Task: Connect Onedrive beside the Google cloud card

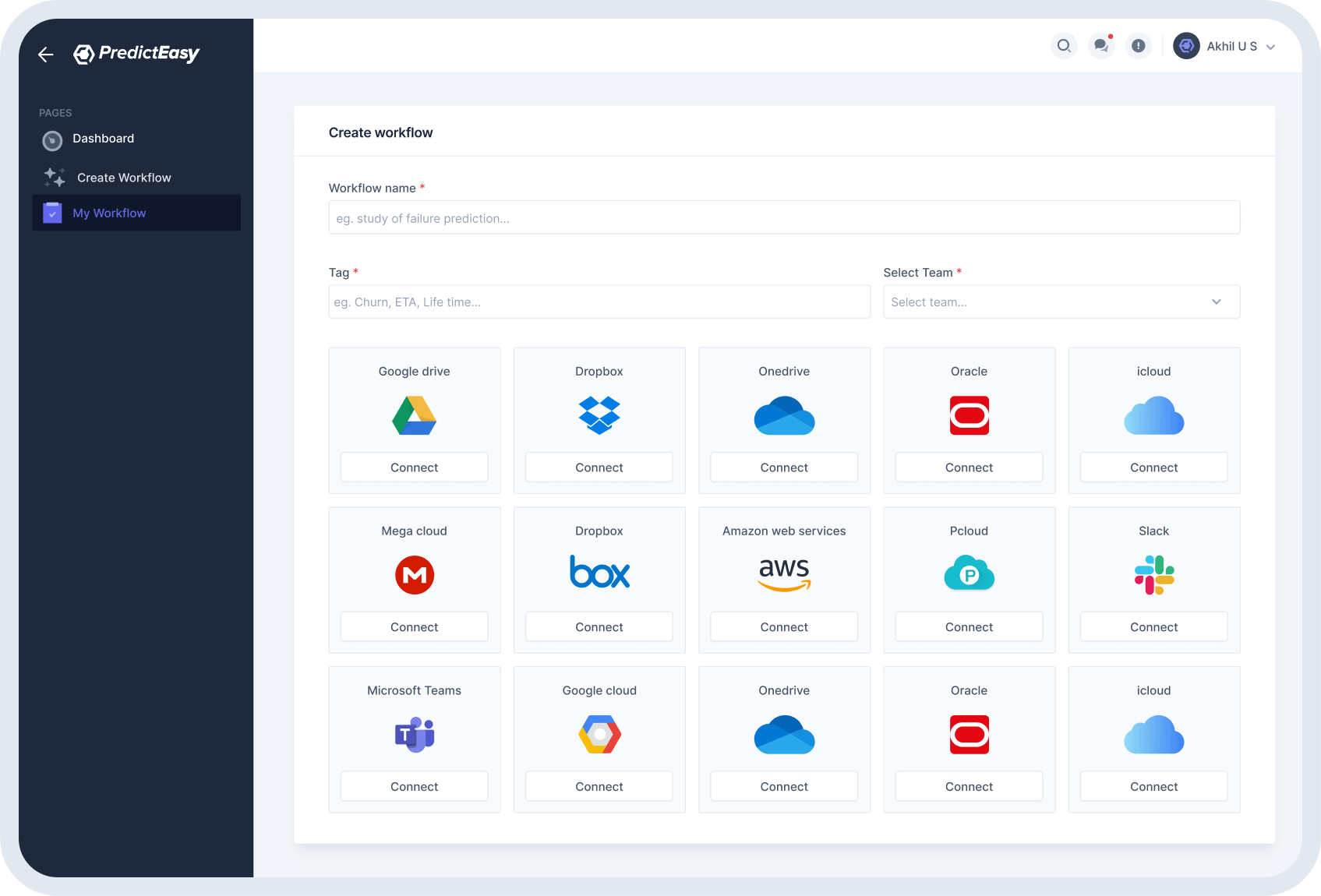Action: click(784, 787)
